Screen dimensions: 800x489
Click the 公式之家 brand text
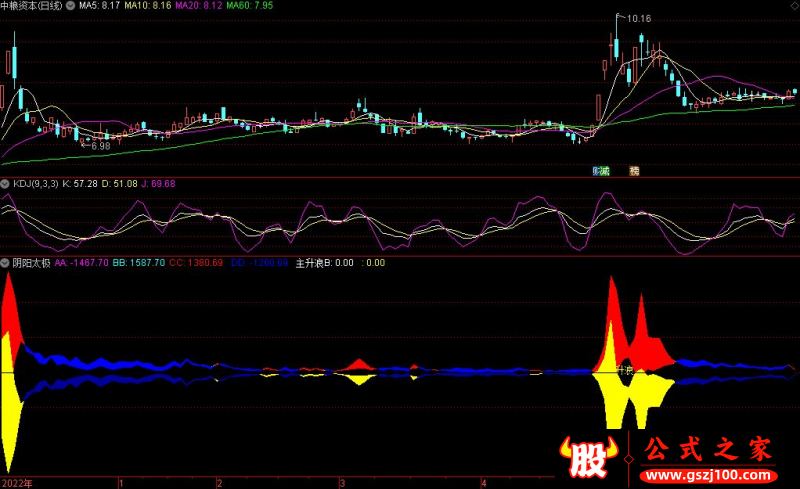coord(708,449)
